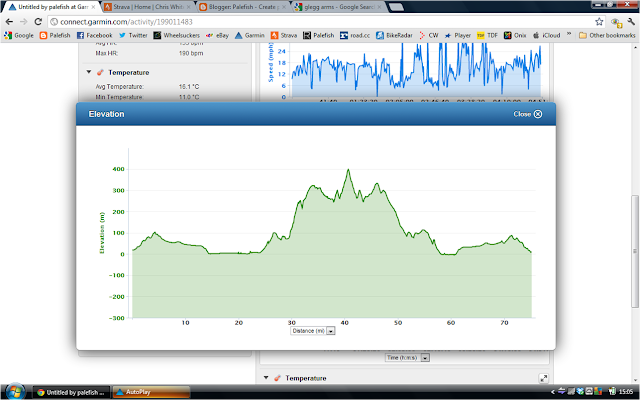
Task: Open the Facebook bookmark
Action: coord(94,36)
